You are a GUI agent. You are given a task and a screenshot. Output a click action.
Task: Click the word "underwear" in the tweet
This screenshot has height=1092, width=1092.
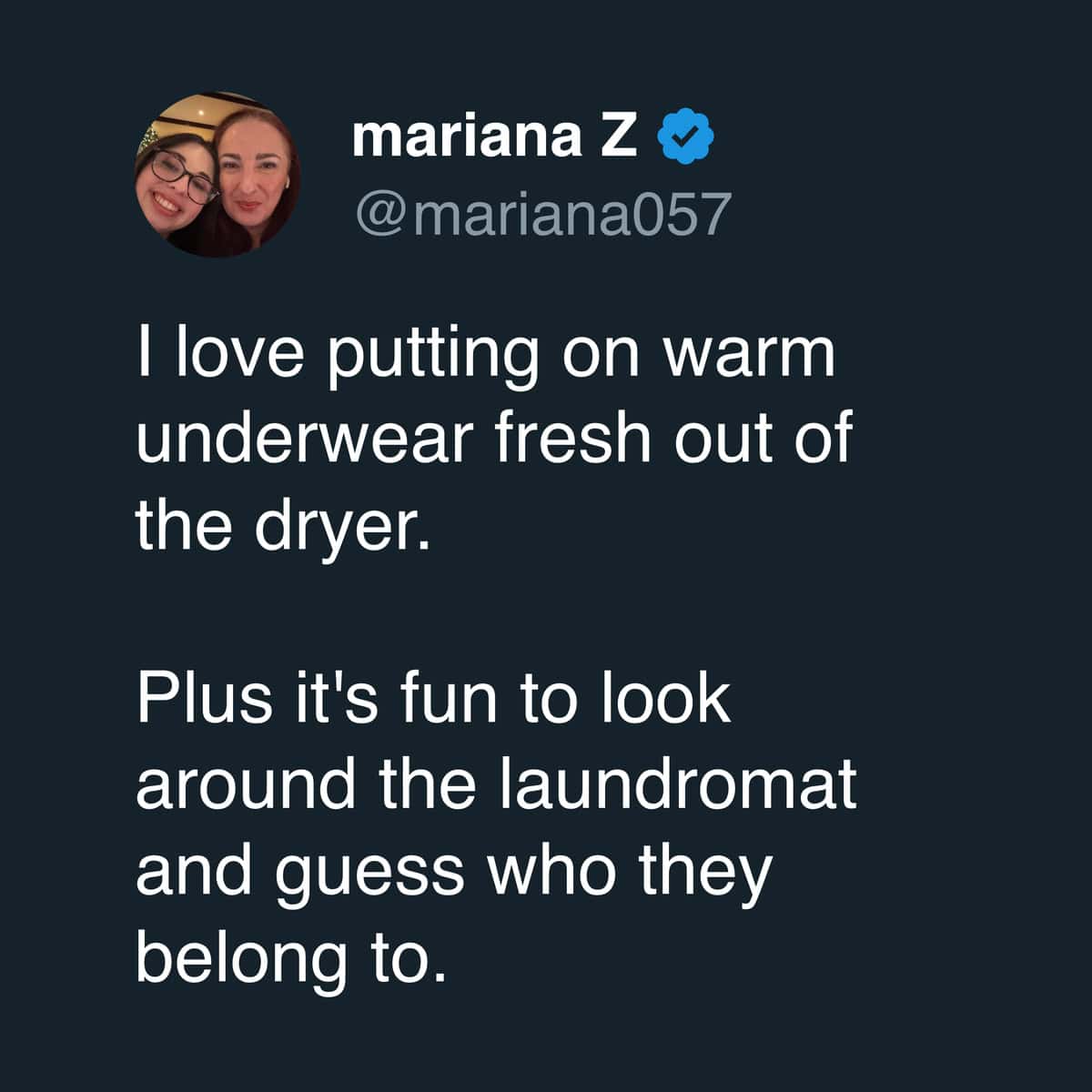(x=306, y=438)
